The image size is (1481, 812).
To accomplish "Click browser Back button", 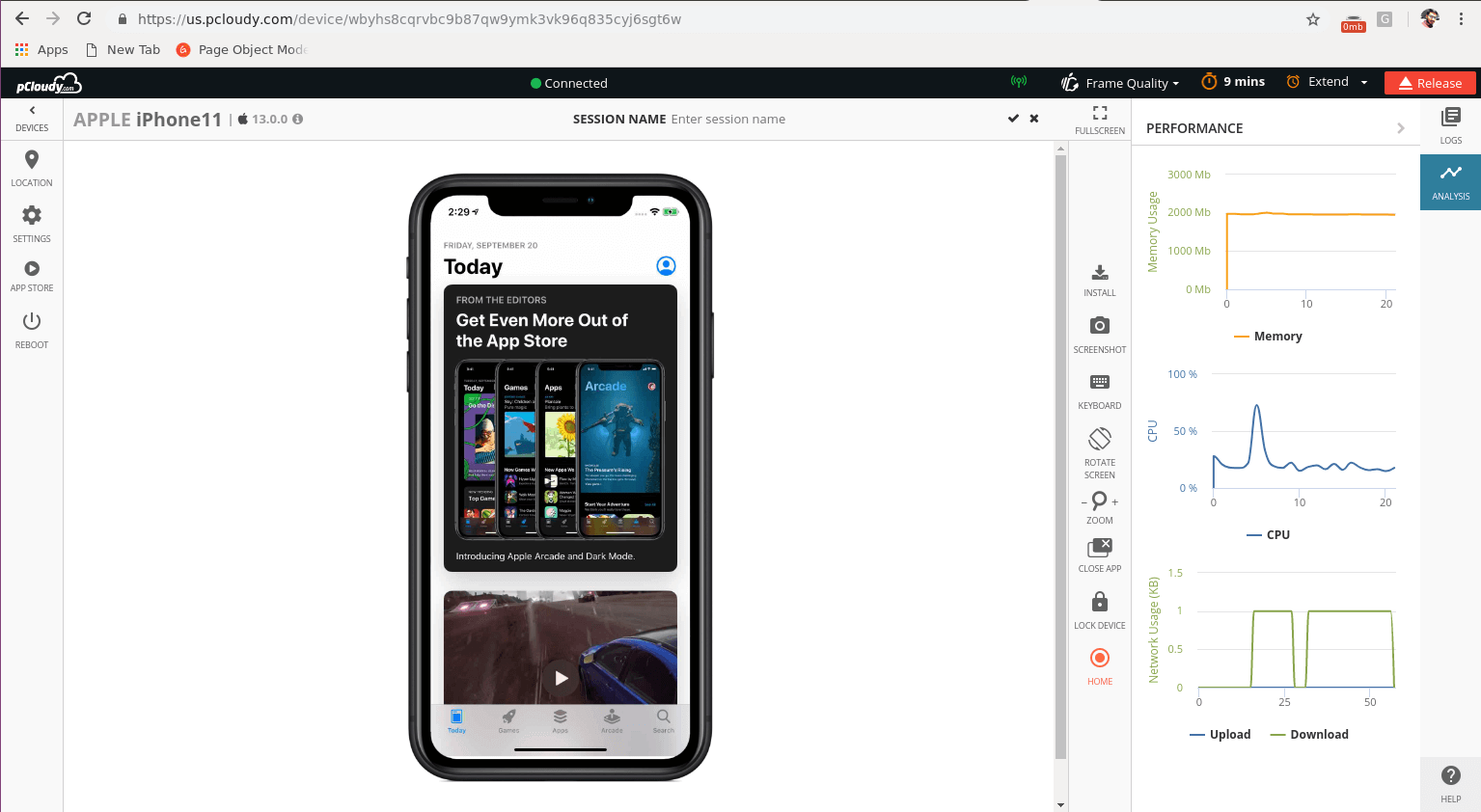I will 22,18.
